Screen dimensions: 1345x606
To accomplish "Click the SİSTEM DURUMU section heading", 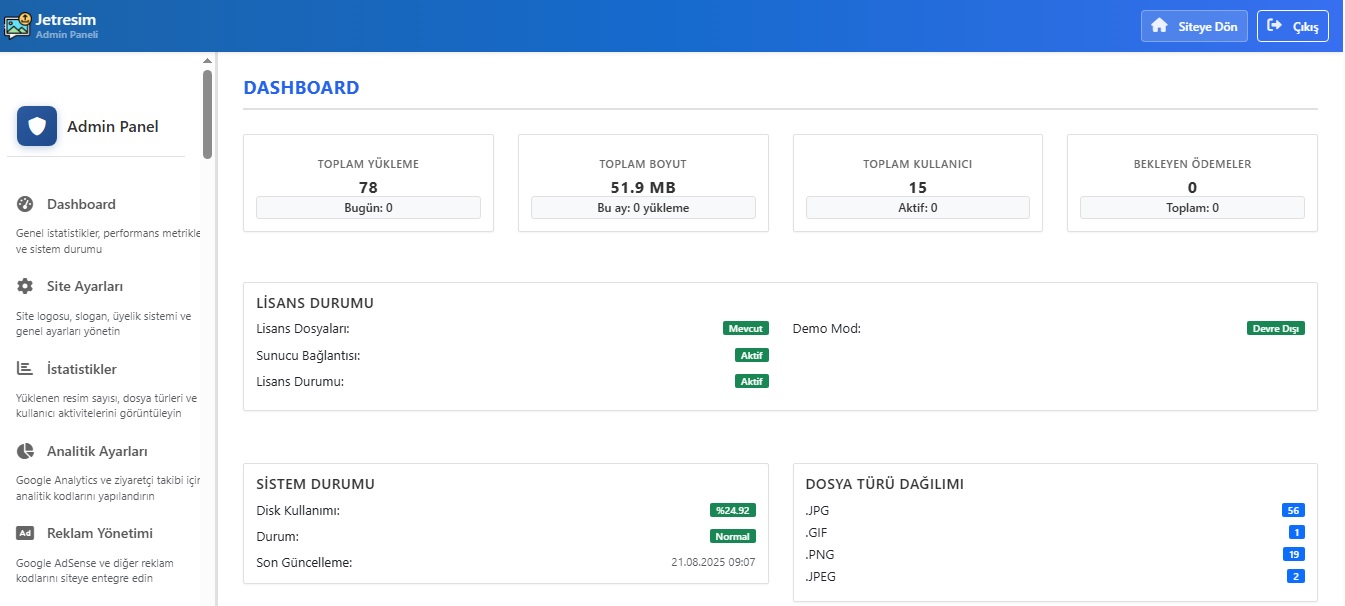I will tap(315, 484).
